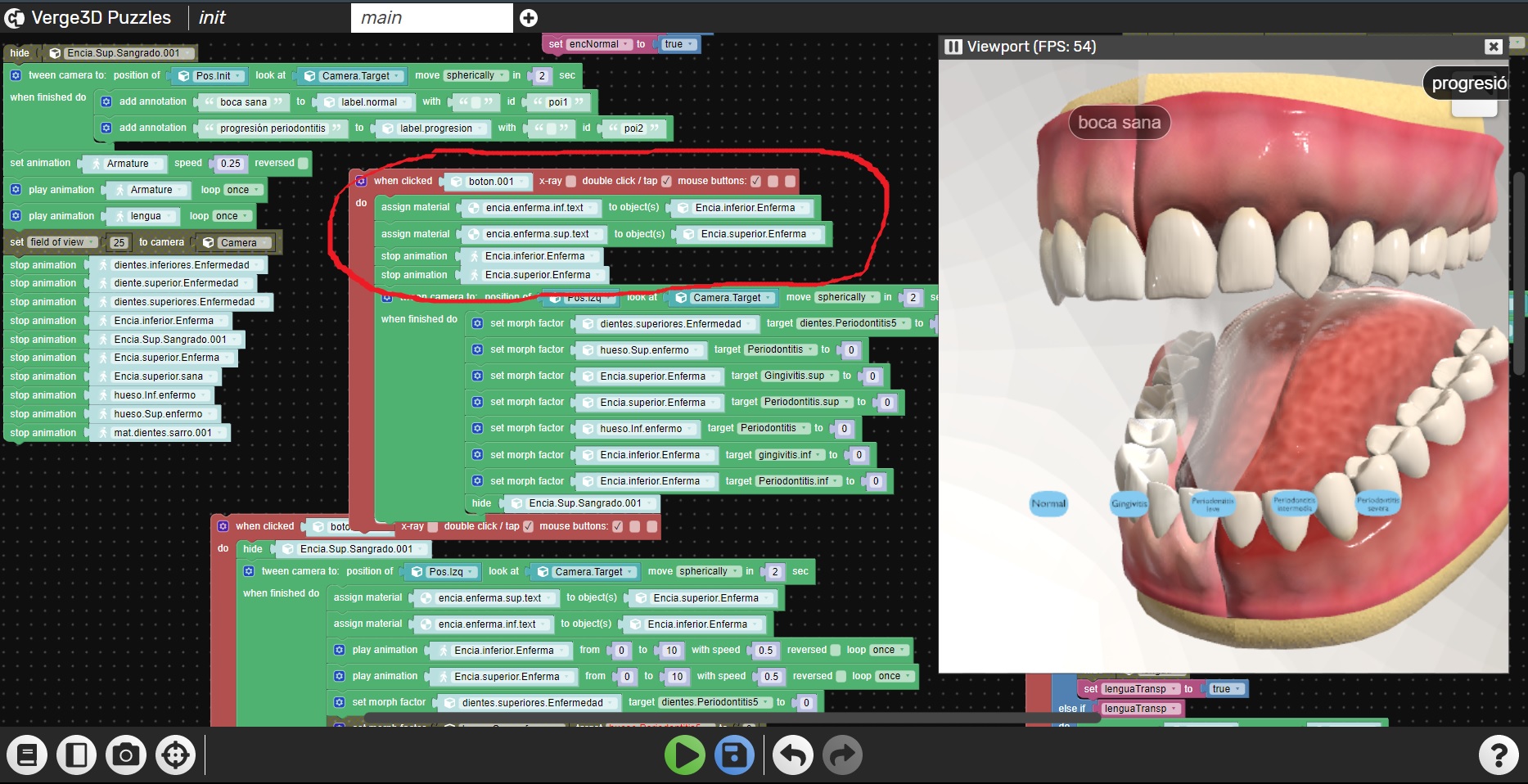Toggle double click / tap on lower when clicked block
Image resolution: width=1528 pixels, height=784 pixels.
coord(528,526)
